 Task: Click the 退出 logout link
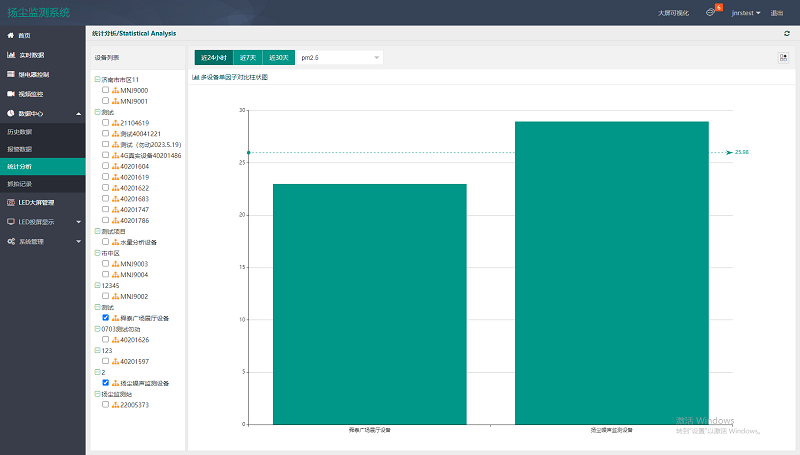[x=777, y=13]
